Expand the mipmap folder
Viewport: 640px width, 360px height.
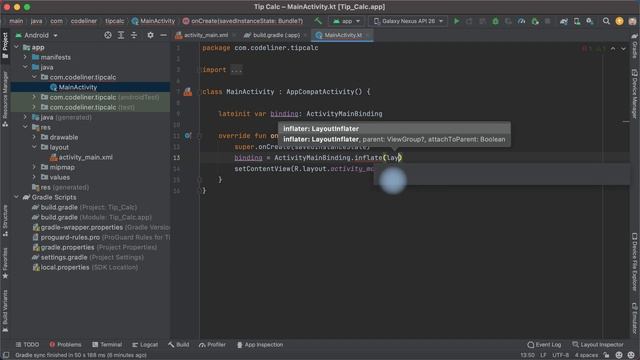point(34,167)
